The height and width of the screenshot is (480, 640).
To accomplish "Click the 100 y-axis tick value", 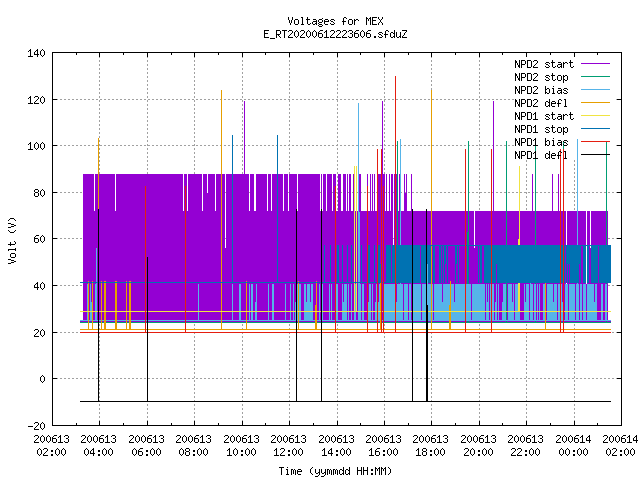I will tap(36, 146).
